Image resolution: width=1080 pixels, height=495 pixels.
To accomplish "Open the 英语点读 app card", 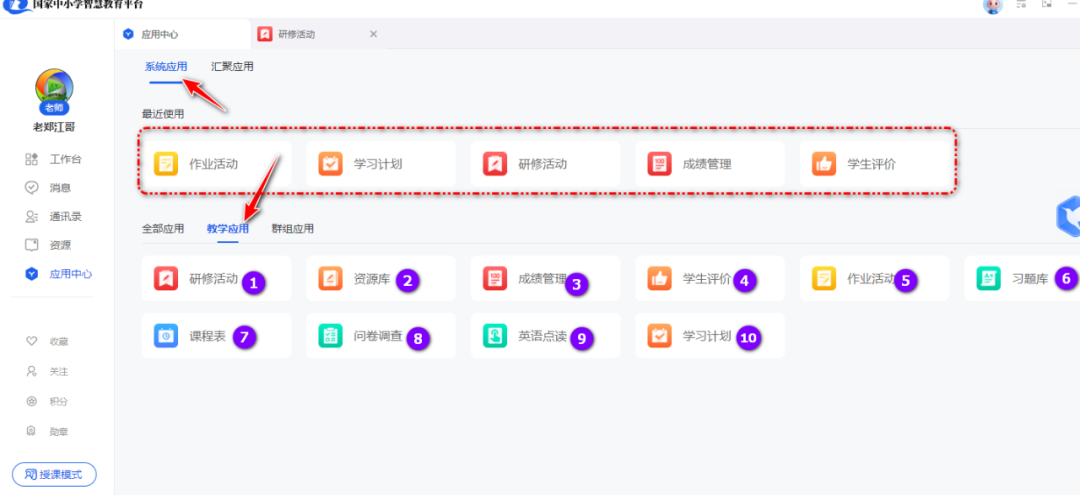I will (x=546, y=336).
